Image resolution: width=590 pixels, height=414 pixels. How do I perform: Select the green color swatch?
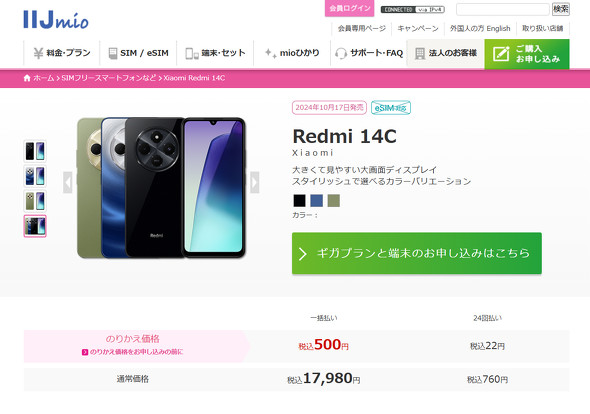pyautogui.click(x=333, y=201)
